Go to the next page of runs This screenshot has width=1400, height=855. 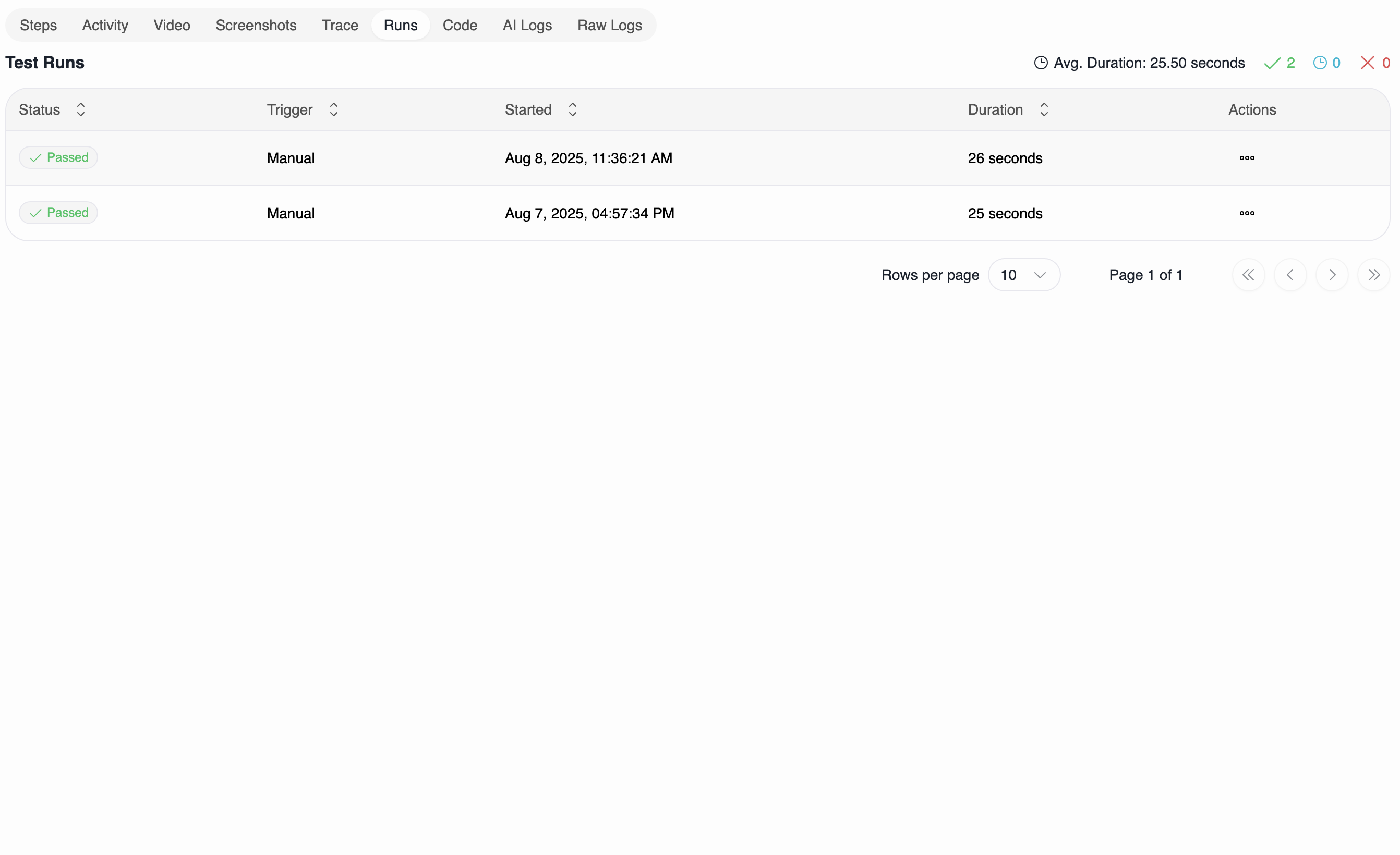click(x=1332, y=275)
